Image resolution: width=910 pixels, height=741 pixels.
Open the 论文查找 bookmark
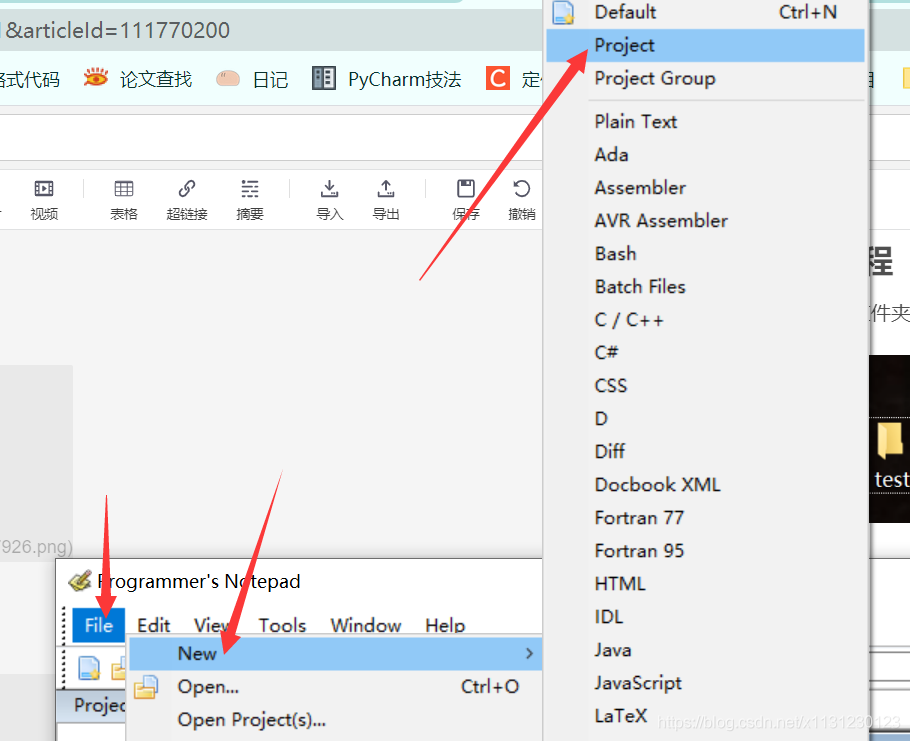point(138,79)
